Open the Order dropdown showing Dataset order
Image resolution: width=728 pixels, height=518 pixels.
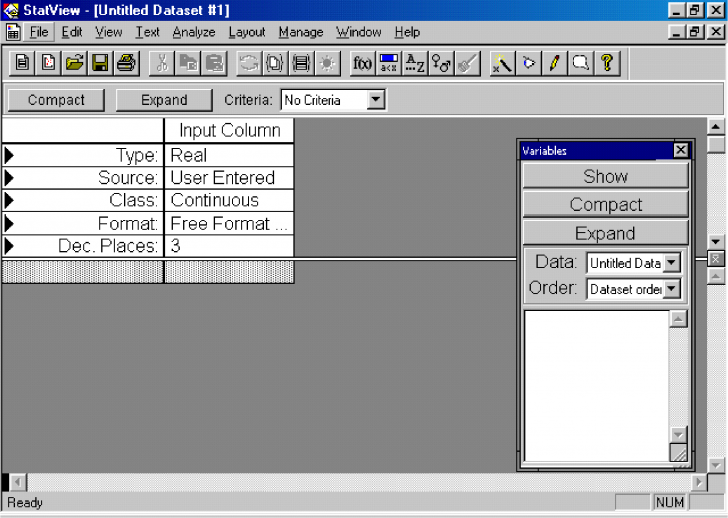click(671, 289)
